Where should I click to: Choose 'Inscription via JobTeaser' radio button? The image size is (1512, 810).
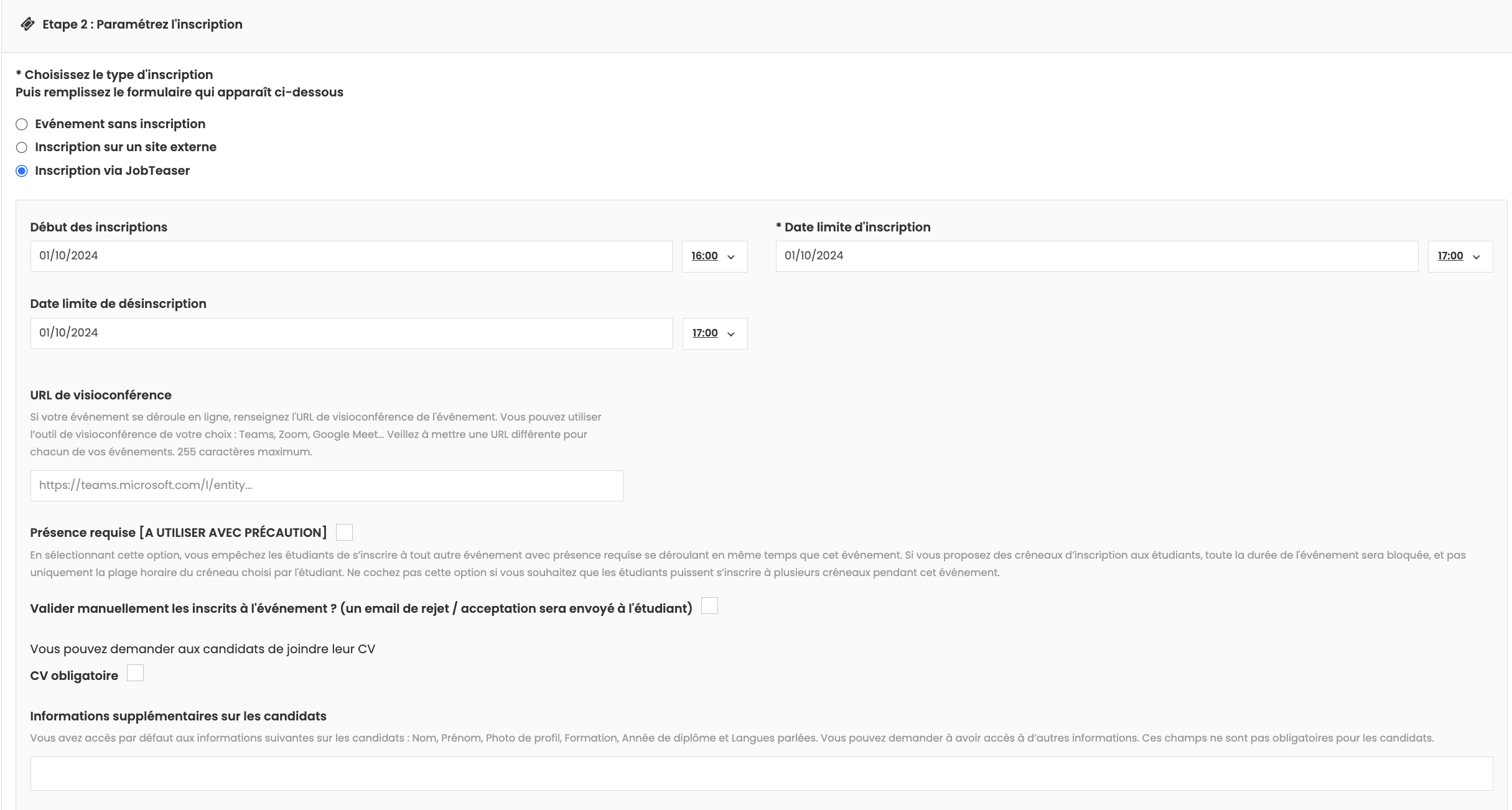(22, 171)
